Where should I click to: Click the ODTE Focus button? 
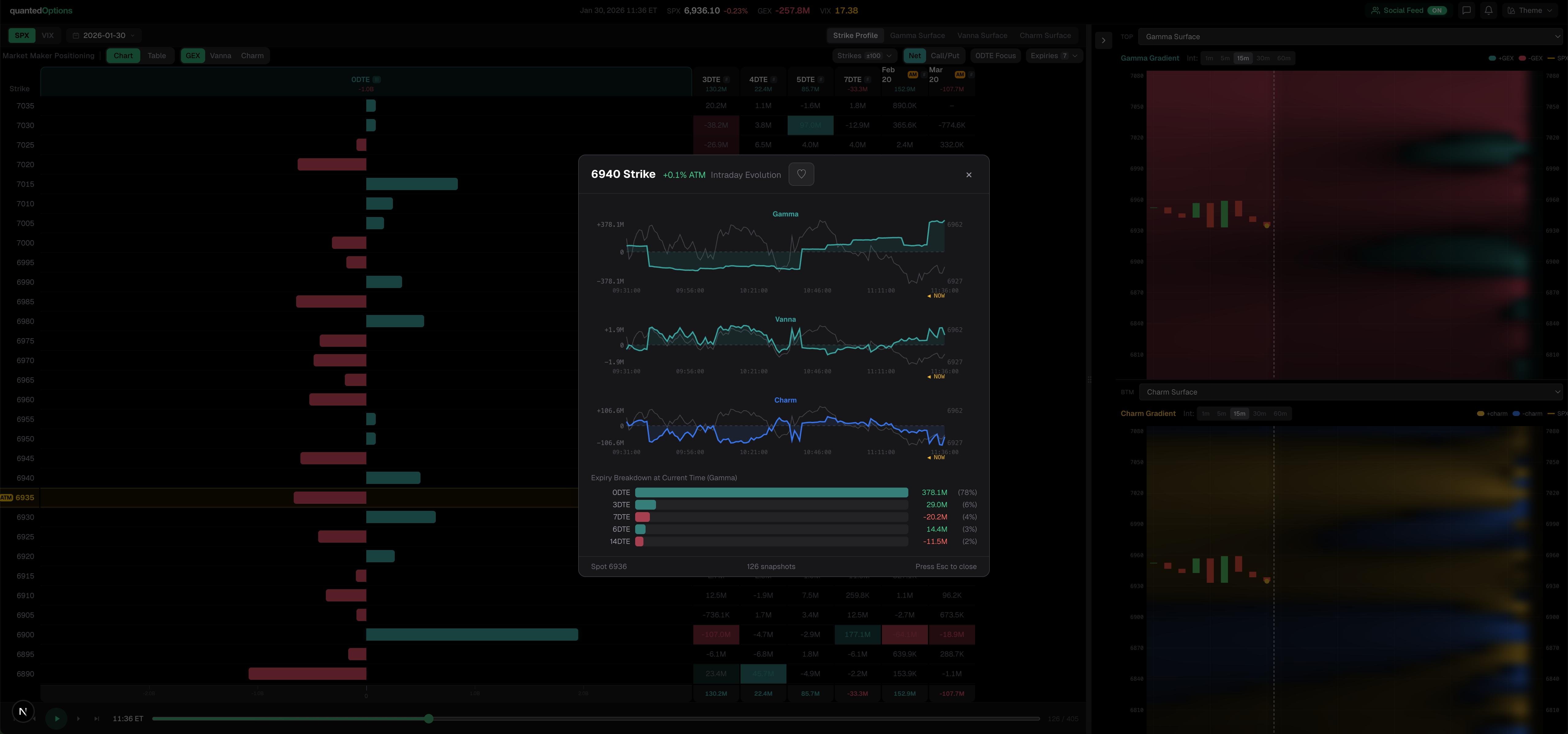(995, 55)
